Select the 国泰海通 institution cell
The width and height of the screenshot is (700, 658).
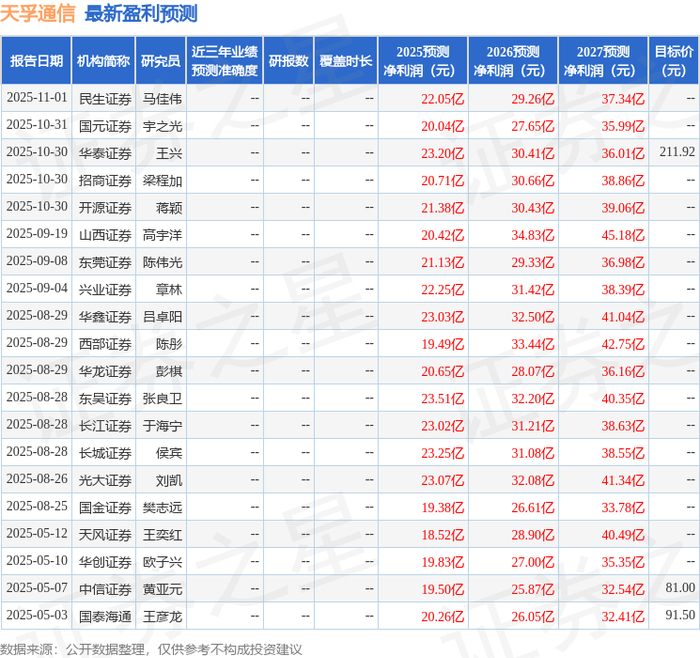pyautogui.click(x=105, y=616)
